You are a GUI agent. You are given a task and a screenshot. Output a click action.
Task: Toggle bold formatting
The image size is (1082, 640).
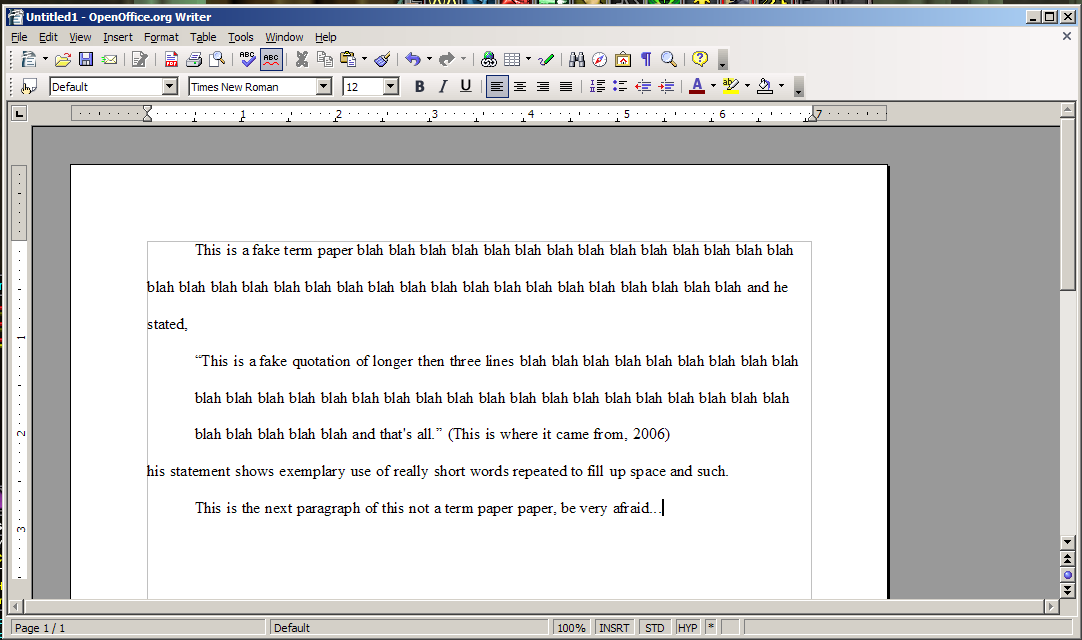point(420,87)
